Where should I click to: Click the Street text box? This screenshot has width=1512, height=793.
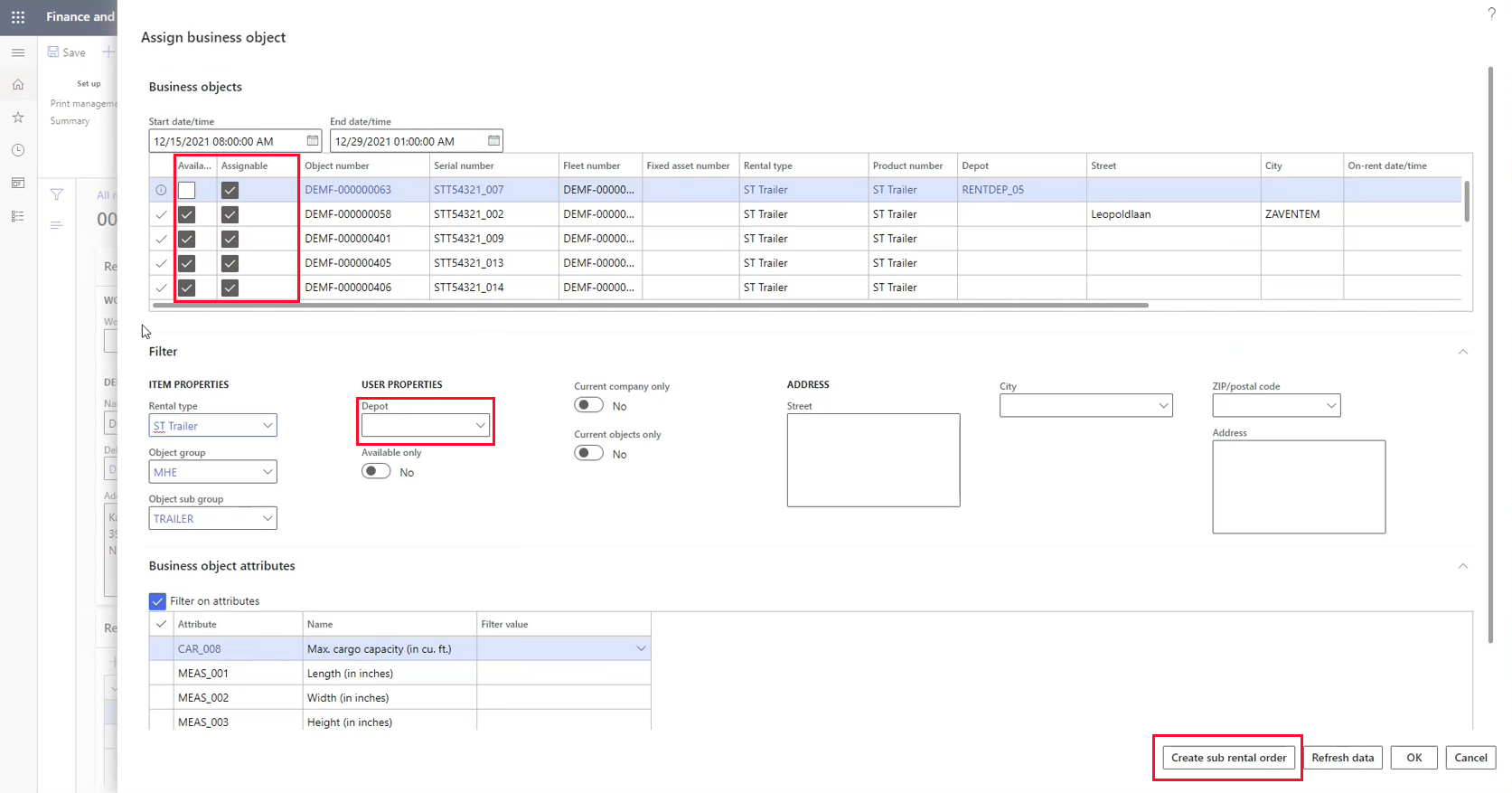[x=873, y=460]
